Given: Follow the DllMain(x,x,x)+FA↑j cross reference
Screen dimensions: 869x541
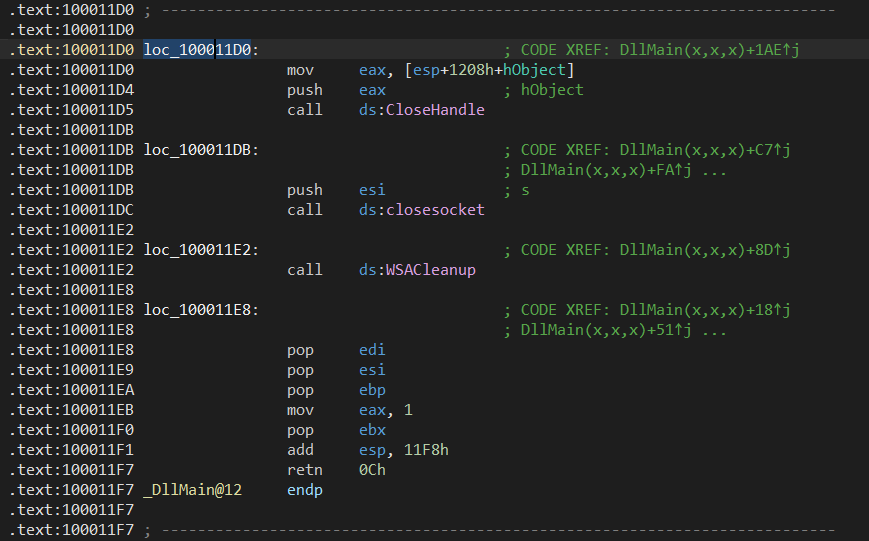Looking at the screenshot, I should pyautogui.click(x=606, y=170).
